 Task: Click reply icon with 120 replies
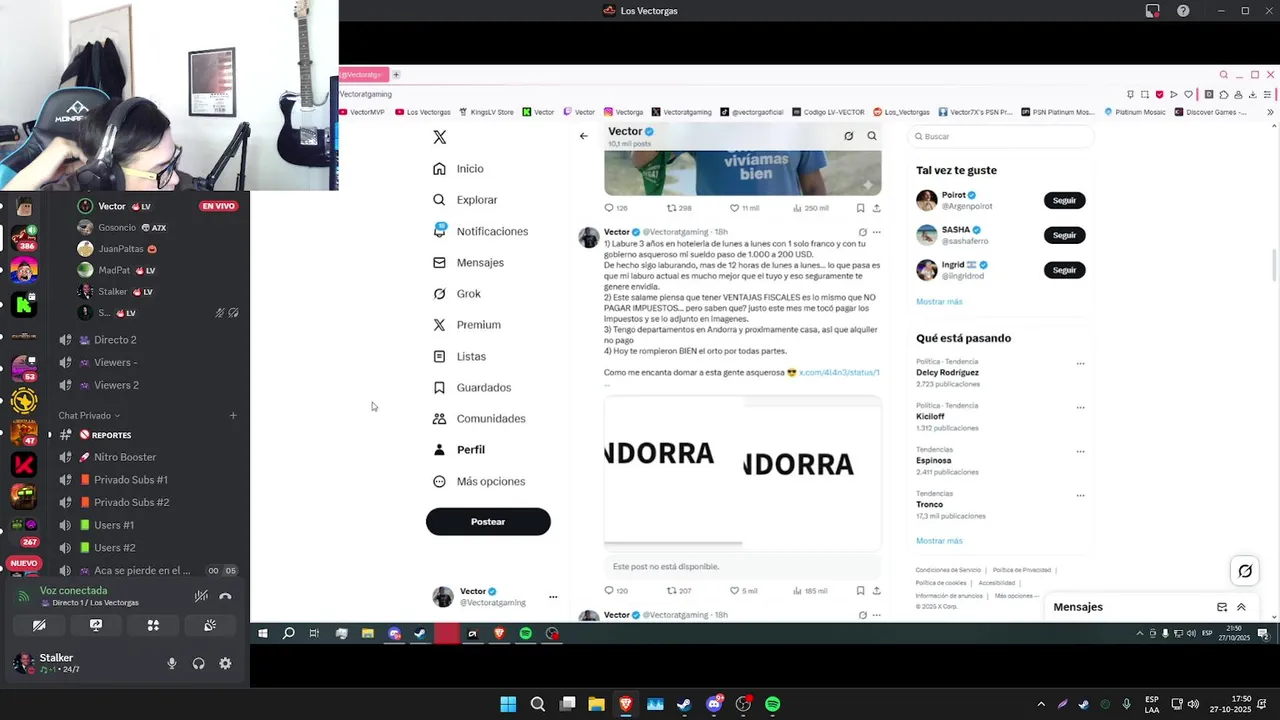pos(609,591)
